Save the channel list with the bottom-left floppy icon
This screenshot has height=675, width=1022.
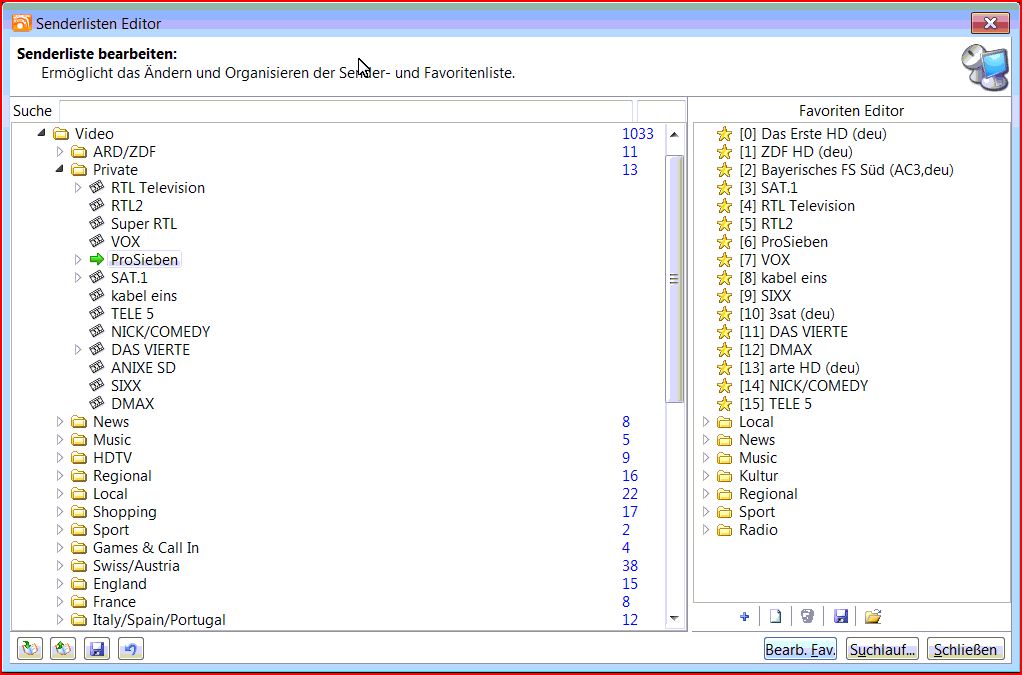[96, 649]
